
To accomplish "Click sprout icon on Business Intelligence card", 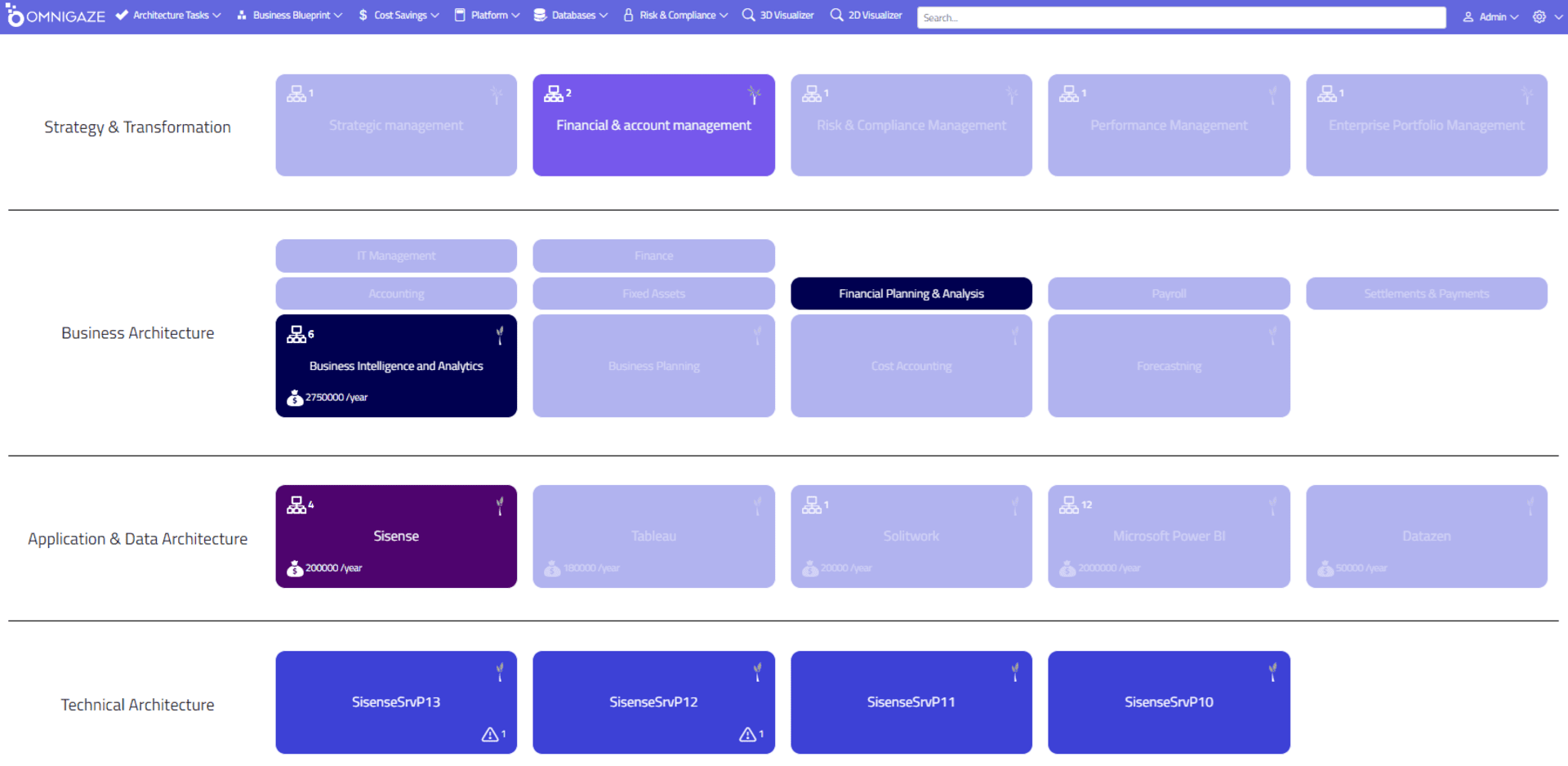I will tap(500, 336).
